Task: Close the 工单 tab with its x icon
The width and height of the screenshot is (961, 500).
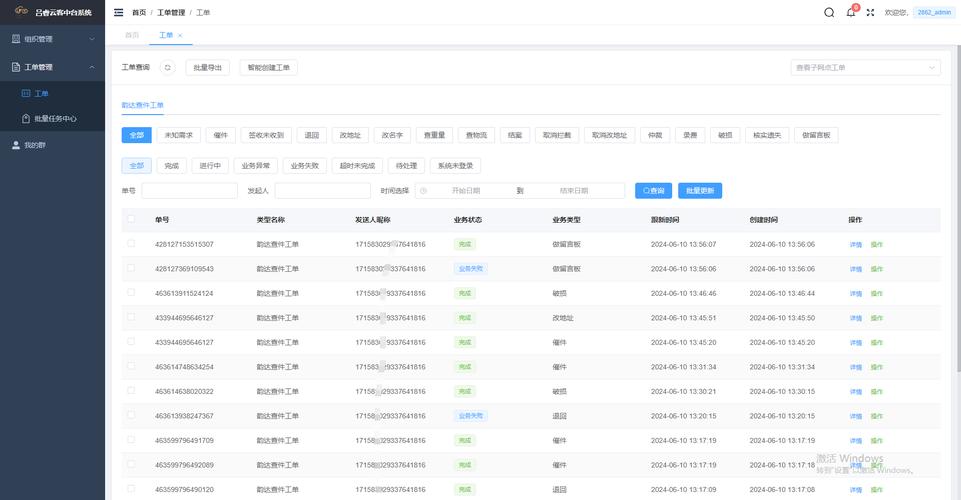Action: pyautogui.click(x=180, y=36)
